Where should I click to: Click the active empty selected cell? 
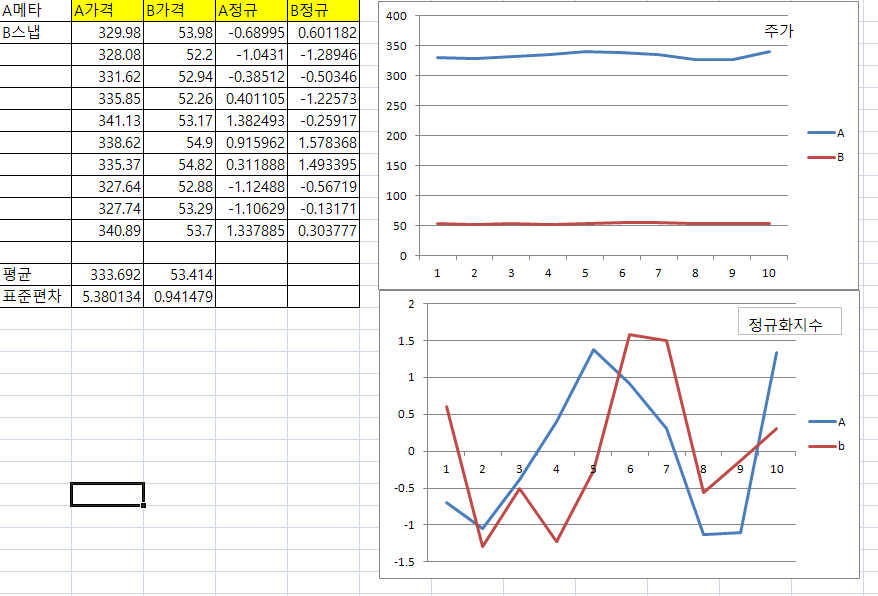tap(108, 495)
